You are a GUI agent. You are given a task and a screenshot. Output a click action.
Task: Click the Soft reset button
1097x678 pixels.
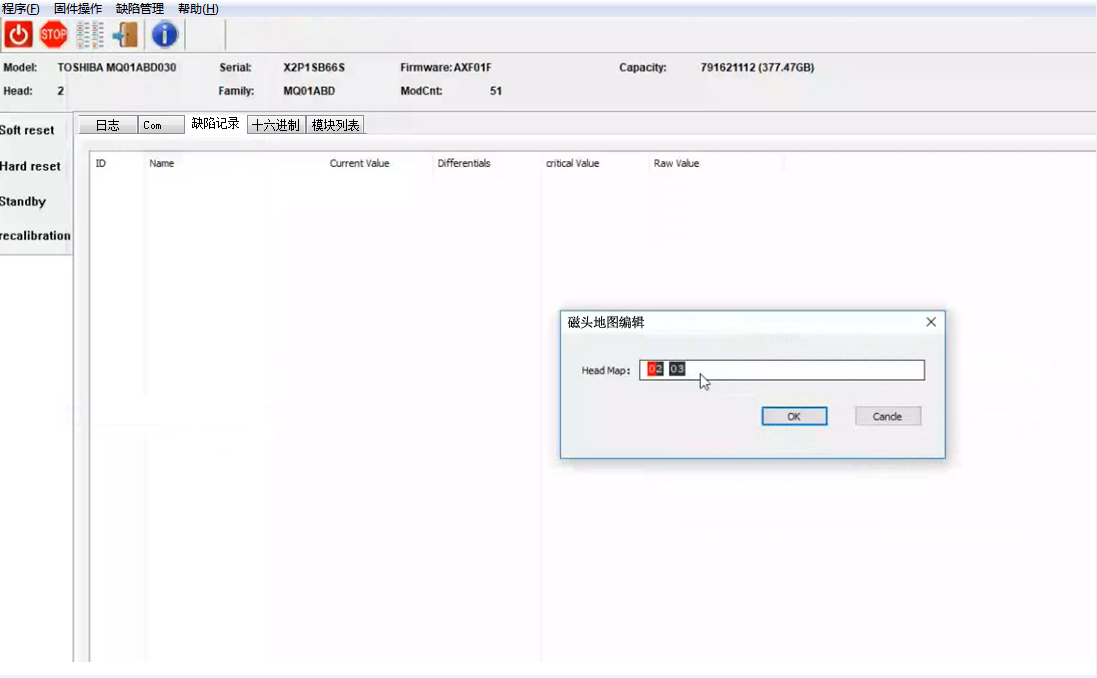27,130
